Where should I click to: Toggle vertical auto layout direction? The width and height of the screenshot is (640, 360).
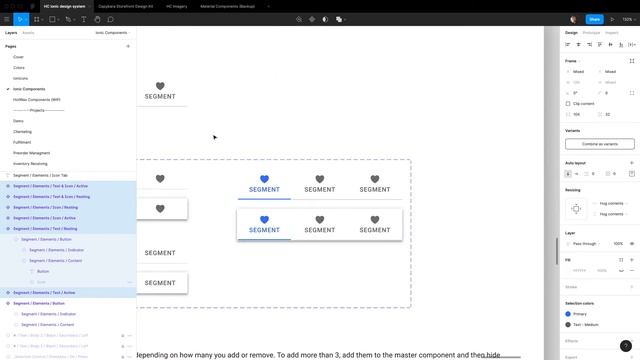click(568, 173)
